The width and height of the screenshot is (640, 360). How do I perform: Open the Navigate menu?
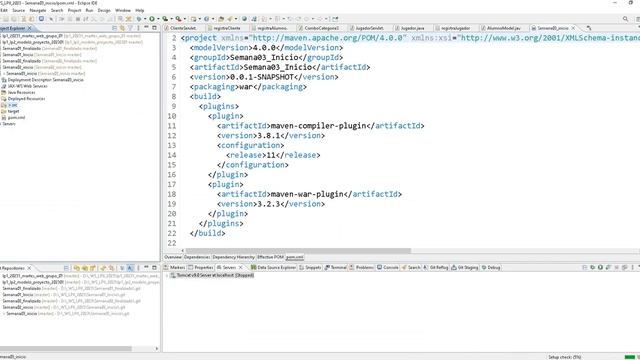(38, 10)
